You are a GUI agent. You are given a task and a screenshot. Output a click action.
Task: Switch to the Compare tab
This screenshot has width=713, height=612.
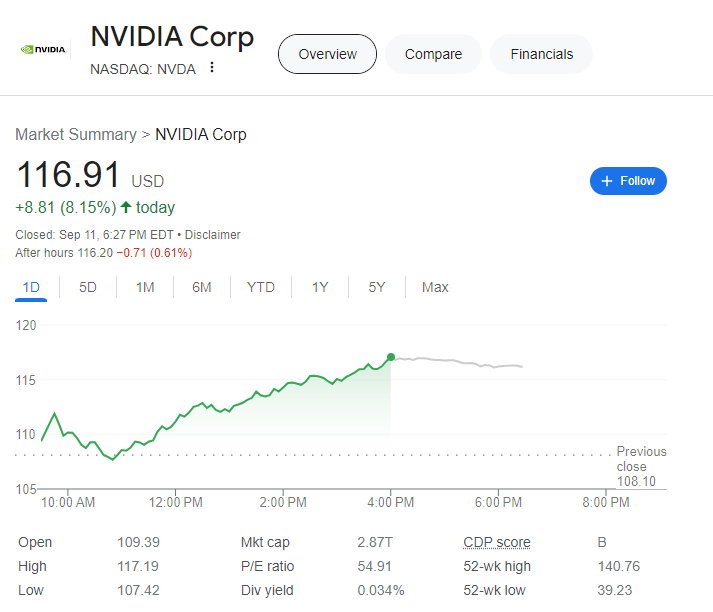coord(433,54)
